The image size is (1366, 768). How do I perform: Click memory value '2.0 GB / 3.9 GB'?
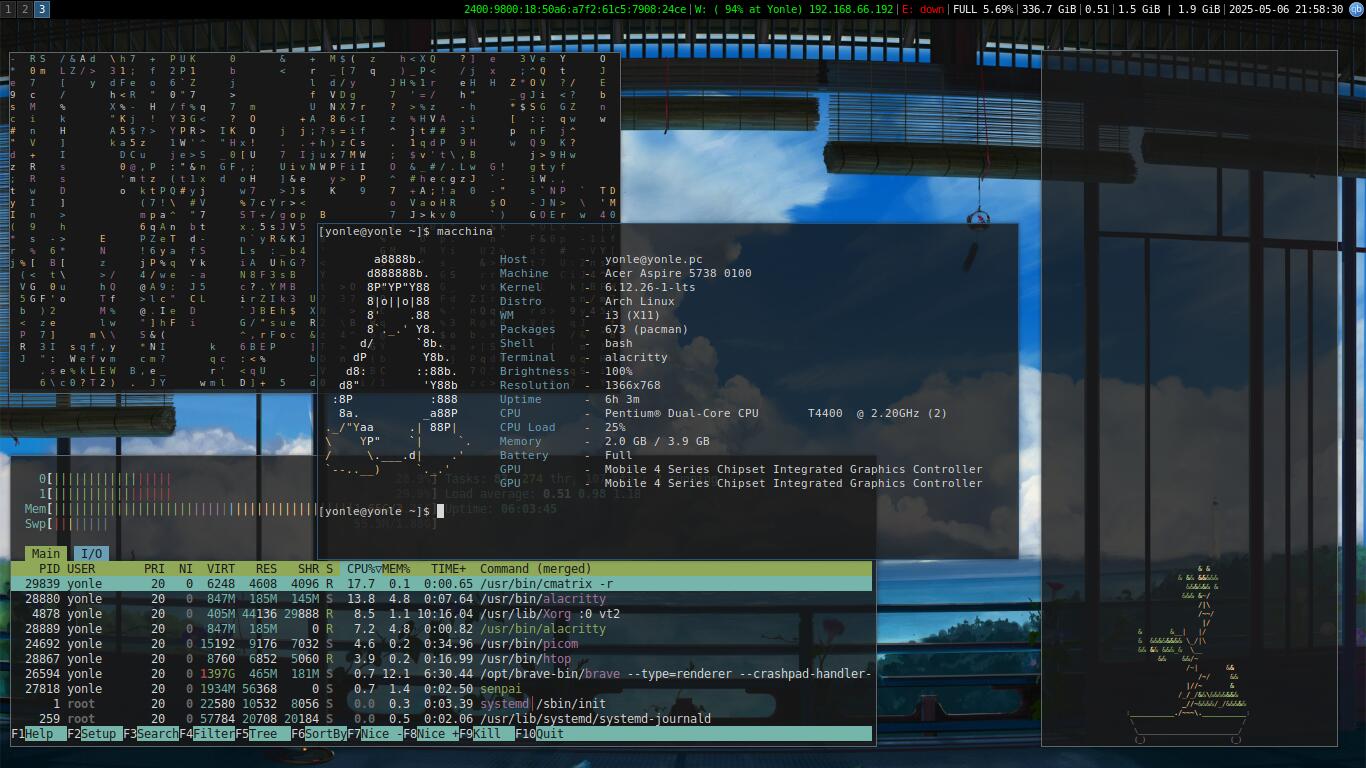pyautogui.click(x=657, y=441)
